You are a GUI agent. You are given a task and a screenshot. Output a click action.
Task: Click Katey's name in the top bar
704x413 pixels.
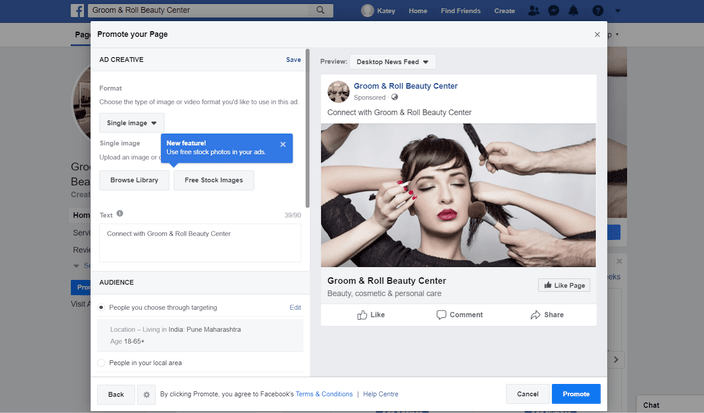tap(386, 11)
